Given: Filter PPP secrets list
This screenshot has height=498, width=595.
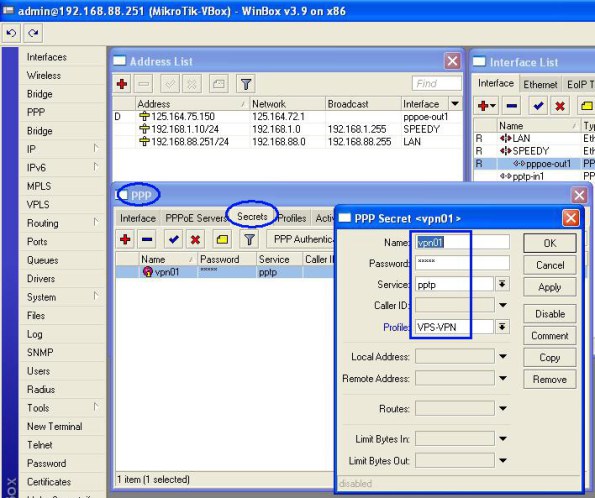Looking at the screenshot, I should 249,239.
